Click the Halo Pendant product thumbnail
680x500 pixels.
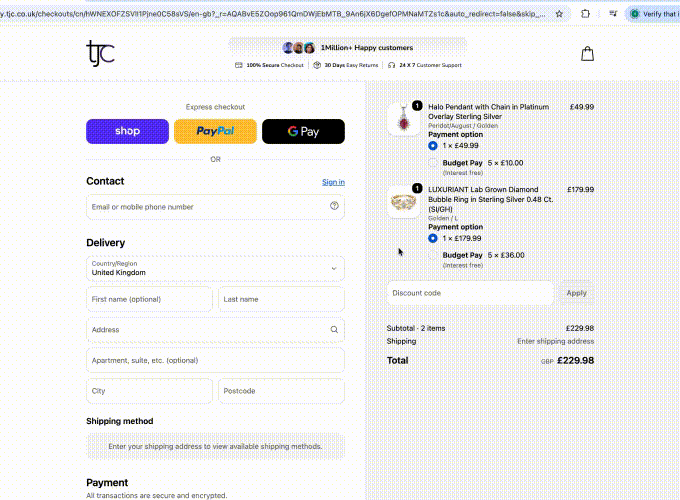(403, 119)
